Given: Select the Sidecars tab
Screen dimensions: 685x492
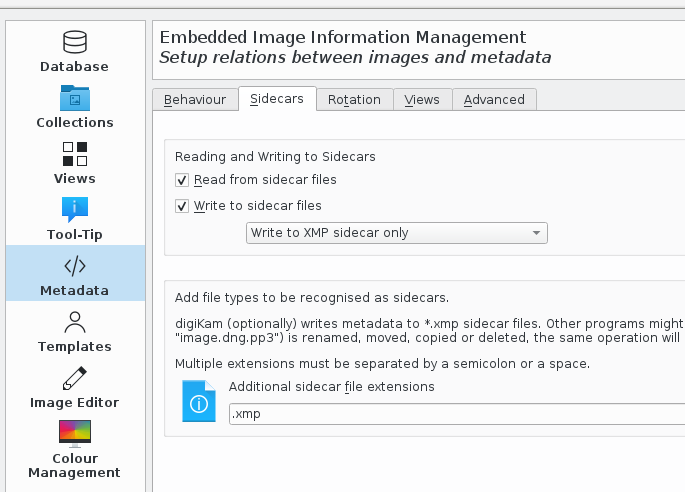Looking at the screenshot, I should [277, 99].
